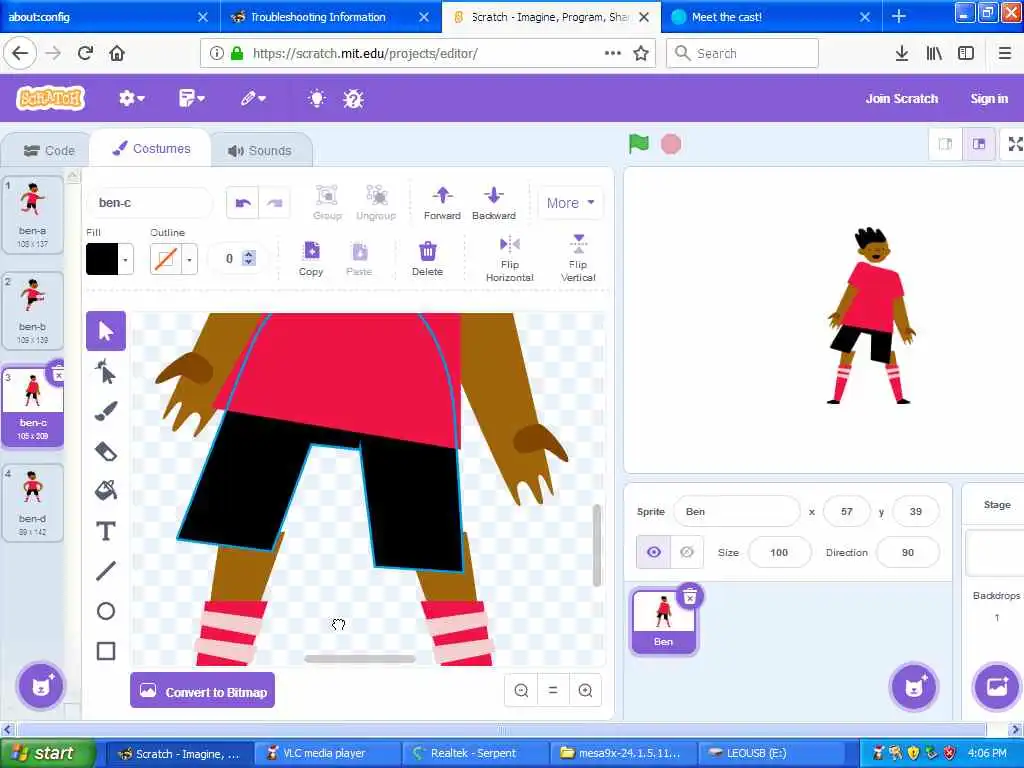Image resolution: width=1024 pixels, height=768 pixels.
Task: Select the Fill bucket tool
Action: [x=106, y=490]
